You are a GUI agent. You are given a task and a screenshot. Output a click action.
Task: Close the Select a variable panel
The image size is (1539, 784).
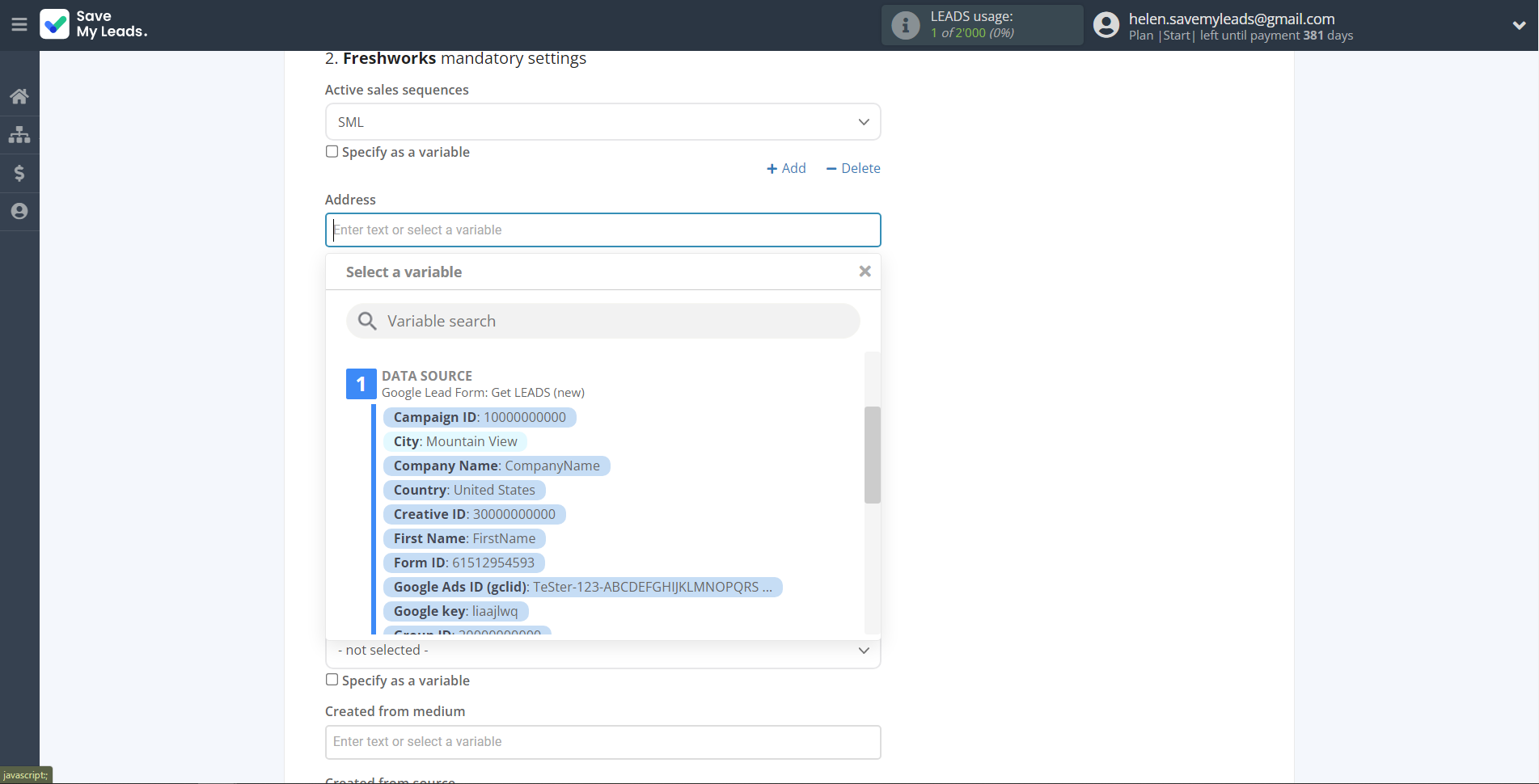(x=865, y=272)
